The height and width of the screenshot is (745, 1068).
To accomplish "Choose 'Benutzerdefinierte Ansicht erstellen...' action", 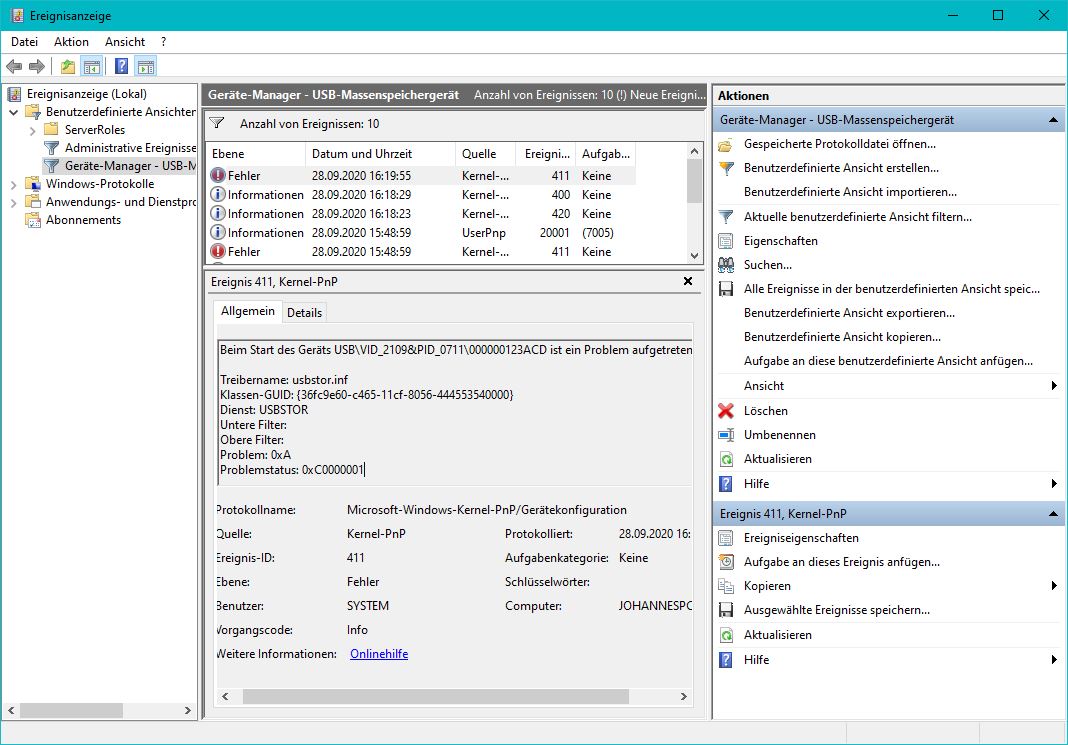I will pyautogui.click(x=841, y=168).
